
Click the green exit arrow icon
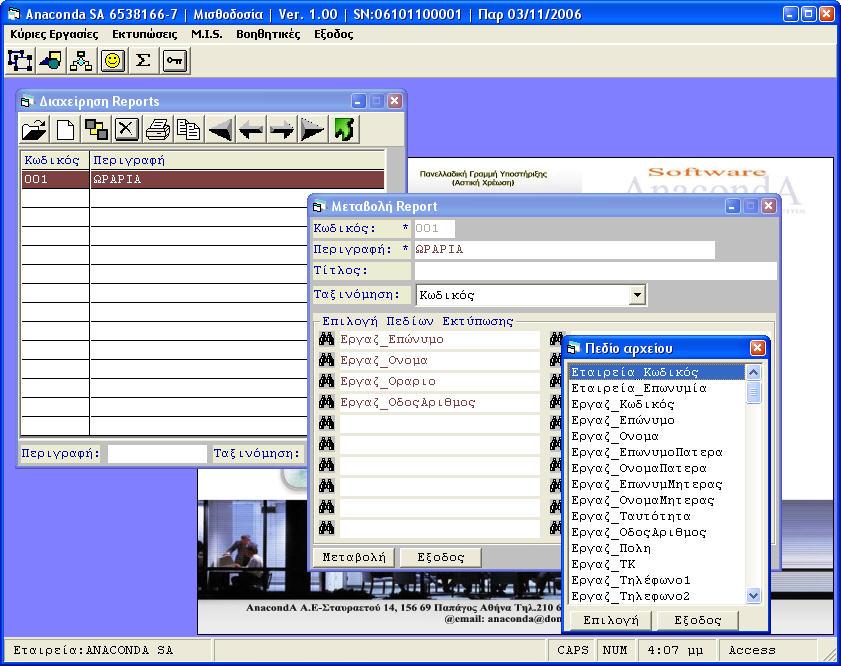(343, 129)
